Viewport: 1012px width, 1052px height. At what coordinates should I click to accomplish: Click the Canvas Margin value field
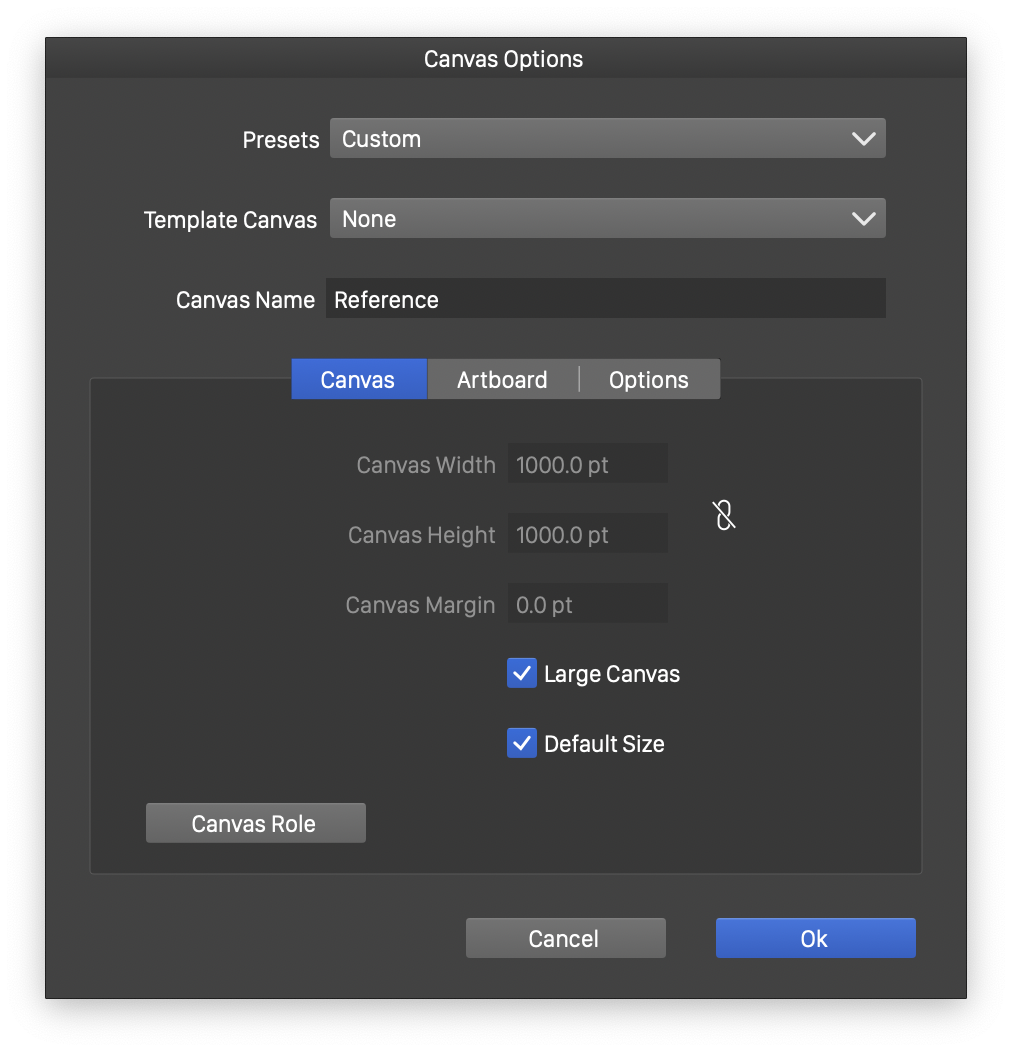[x=587, y=605]
